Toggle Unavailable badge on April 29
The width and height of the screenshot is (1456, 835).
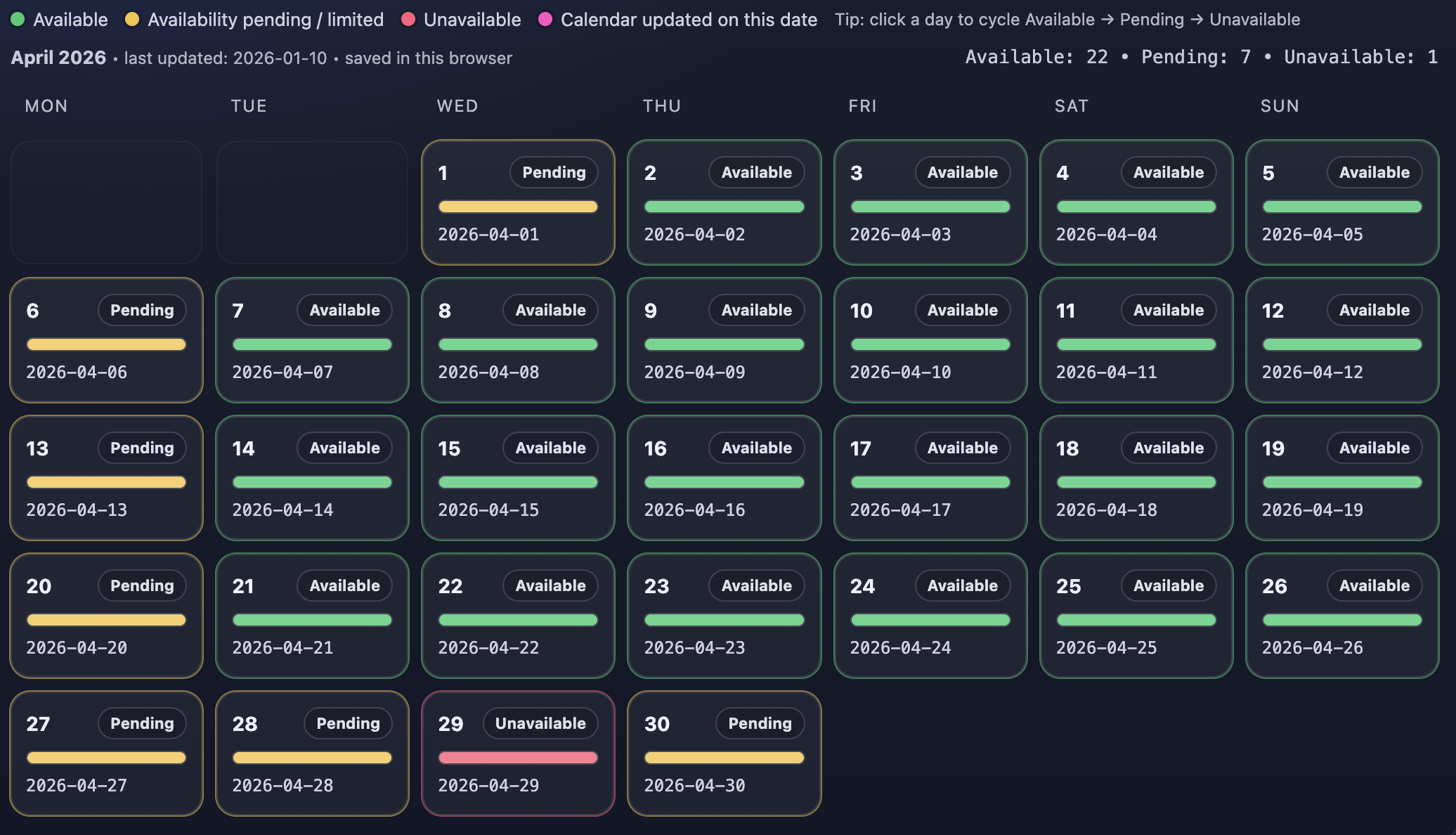pos(540,723)
